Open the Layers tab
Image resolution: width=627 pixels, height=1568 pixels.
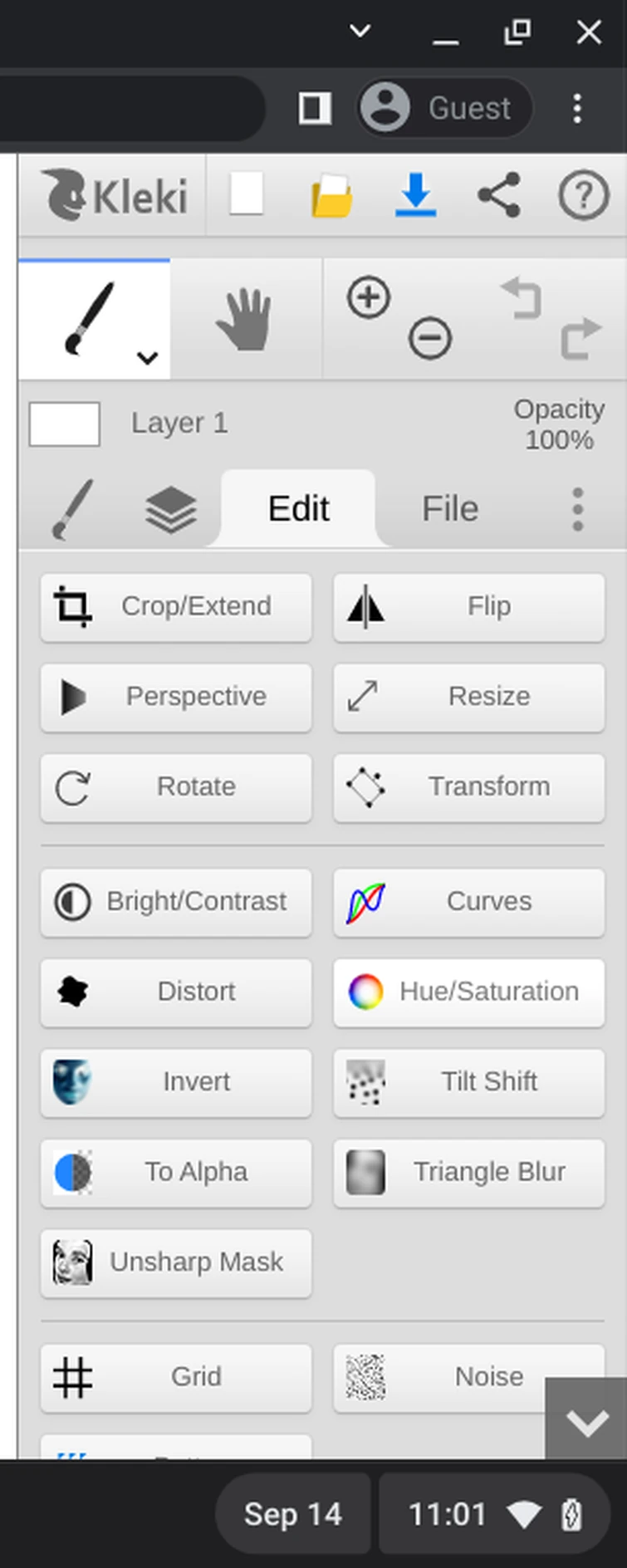(x=170, y=509)
